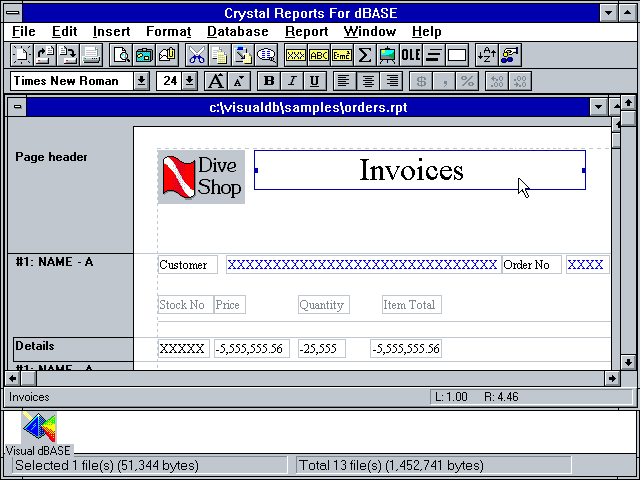Open the File menu
The height and width of the screenshot is (480, 640).
24,31
